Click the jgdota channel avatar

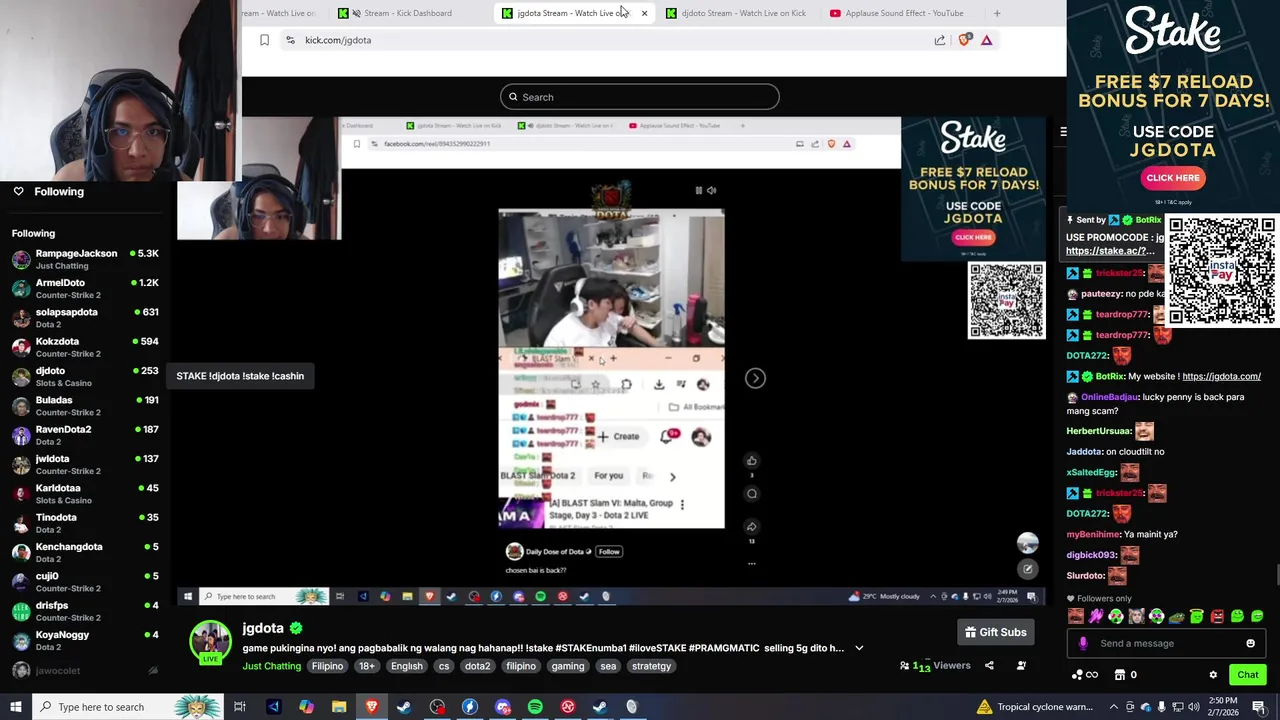[x=211, y=643]
